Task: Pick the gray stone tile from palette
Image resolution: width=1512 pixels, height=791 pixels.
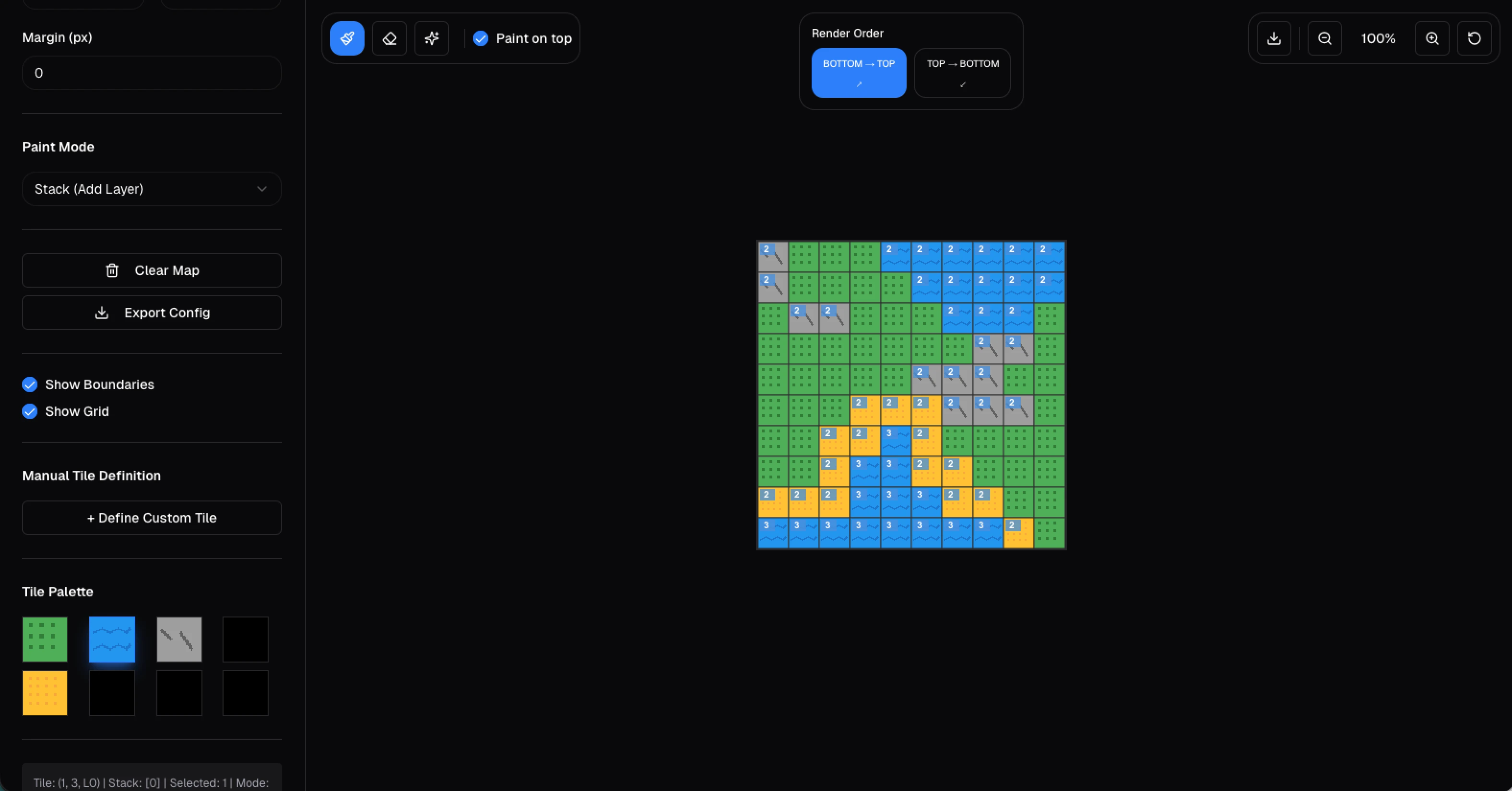Action: pos(179,639)
